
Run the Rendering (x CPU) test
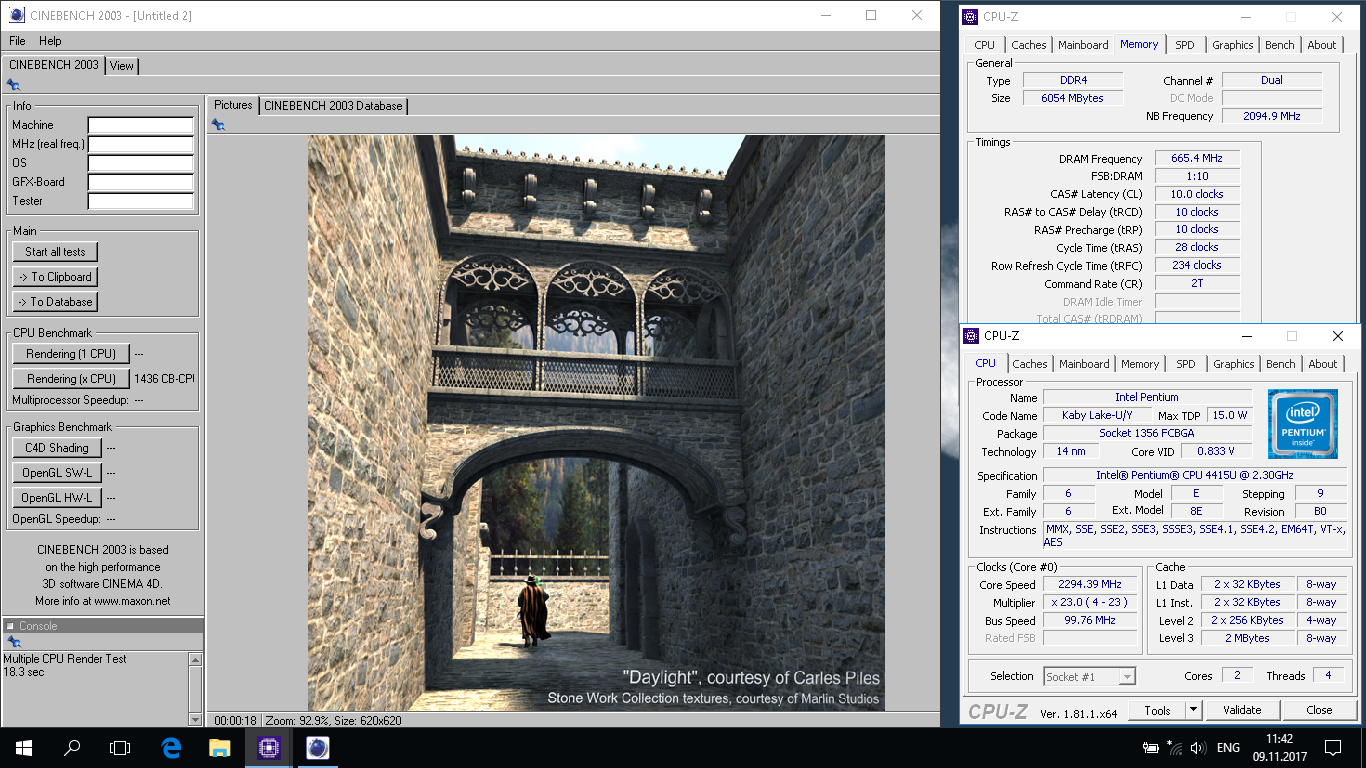(x=71, y=379)
